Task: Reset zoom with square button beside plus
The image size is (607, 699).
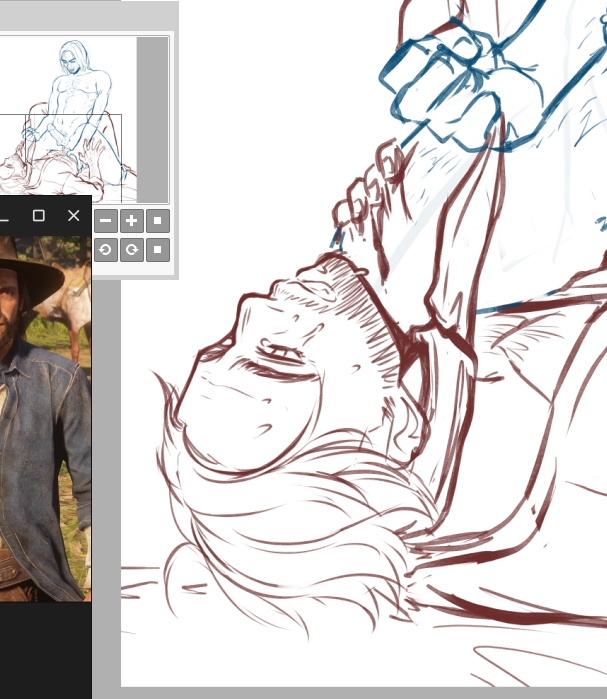Action: click(157, 221)
